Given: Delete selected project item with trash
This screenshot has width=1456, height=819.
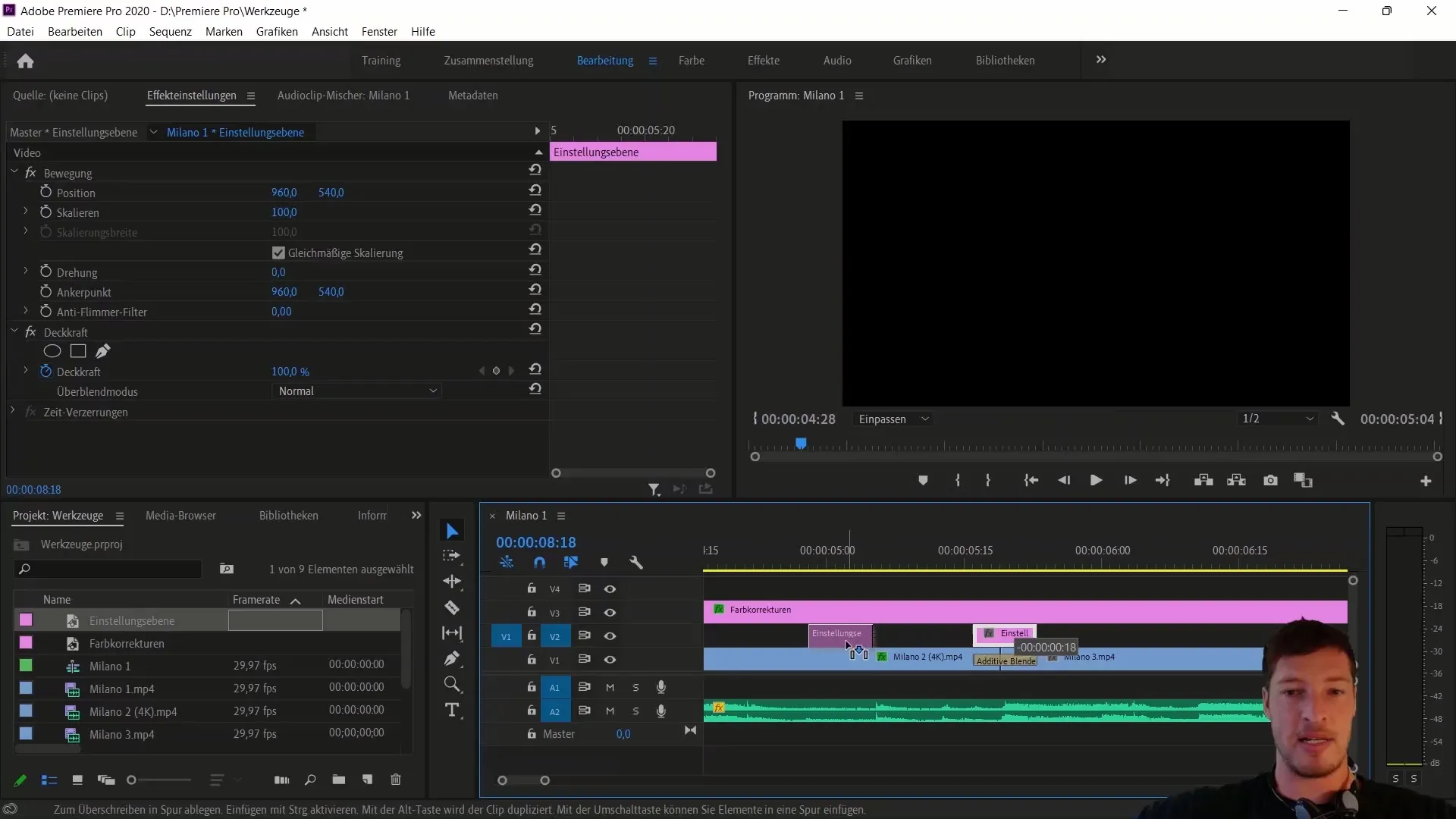Looking at the screenshot, I should [x=396, y=780].
